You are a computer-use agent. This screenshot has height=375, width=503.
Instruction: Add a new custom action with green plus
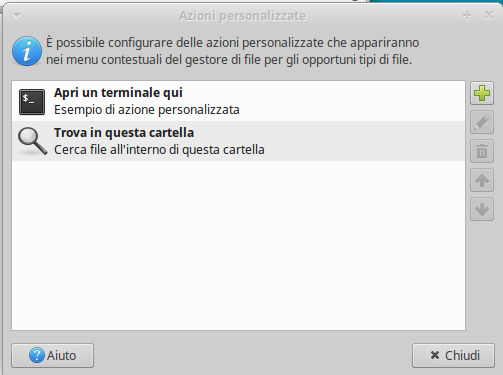pyautogui.click(x=482, y=93)
